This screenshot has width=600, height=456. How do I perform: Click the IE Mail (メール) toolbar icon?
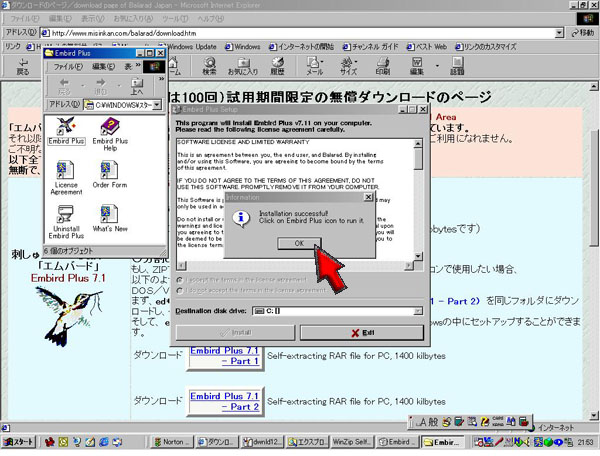click(315, 67)
